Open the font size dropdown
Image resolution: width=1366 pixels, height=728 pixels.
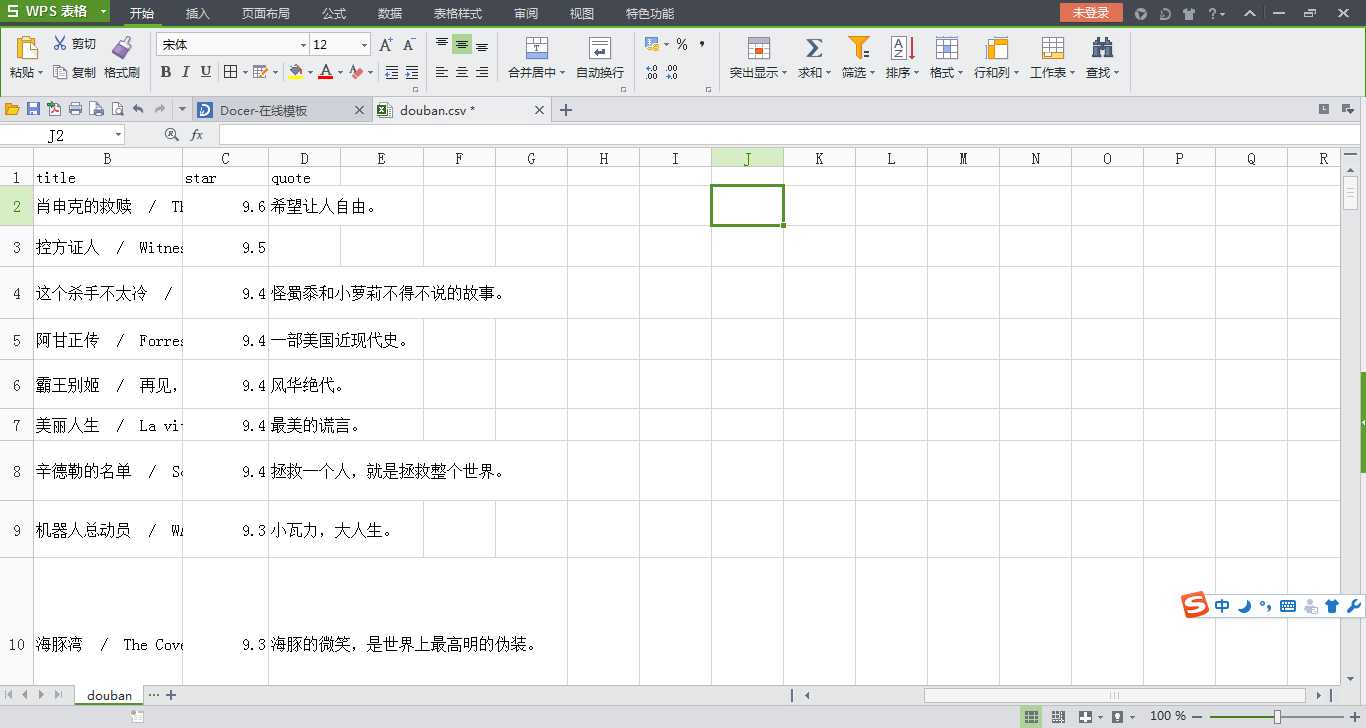364,45
